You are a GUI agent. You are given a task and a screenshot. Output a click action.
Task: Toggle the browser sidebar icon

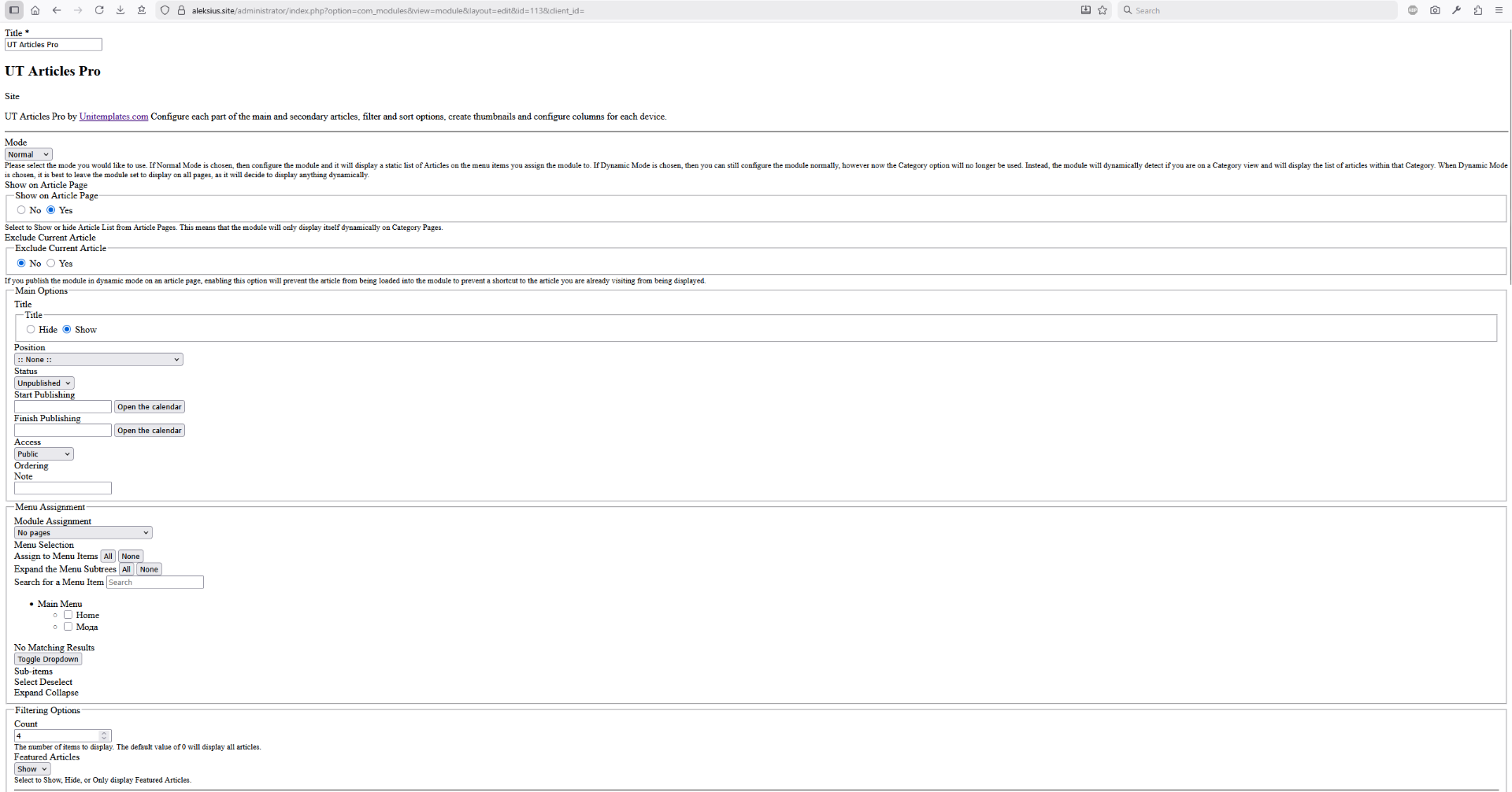click(x=14, y=10)
